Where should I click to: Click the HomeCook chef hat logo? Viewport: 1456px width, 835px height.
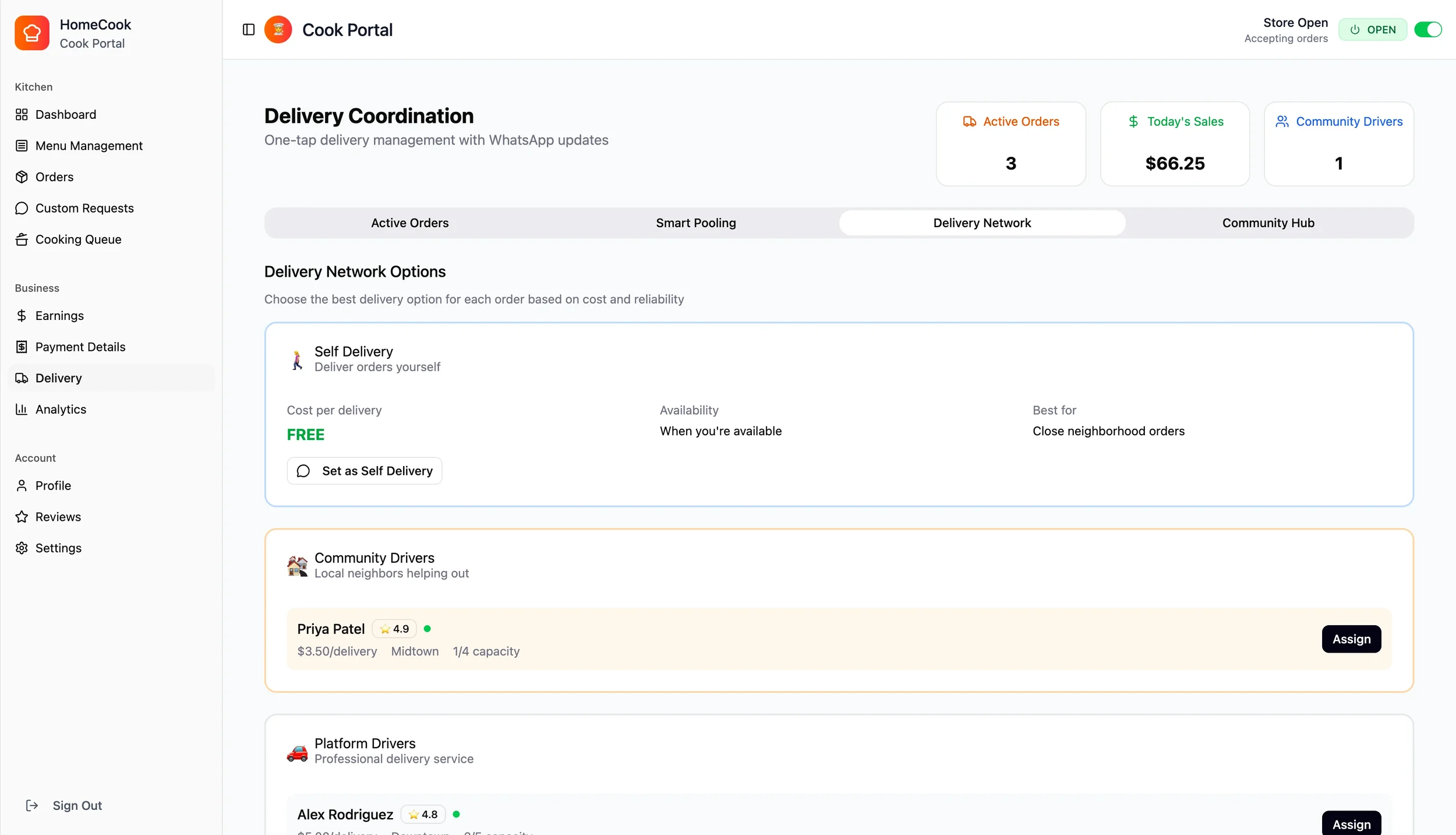pyautogui.click(x=32, y=33)
